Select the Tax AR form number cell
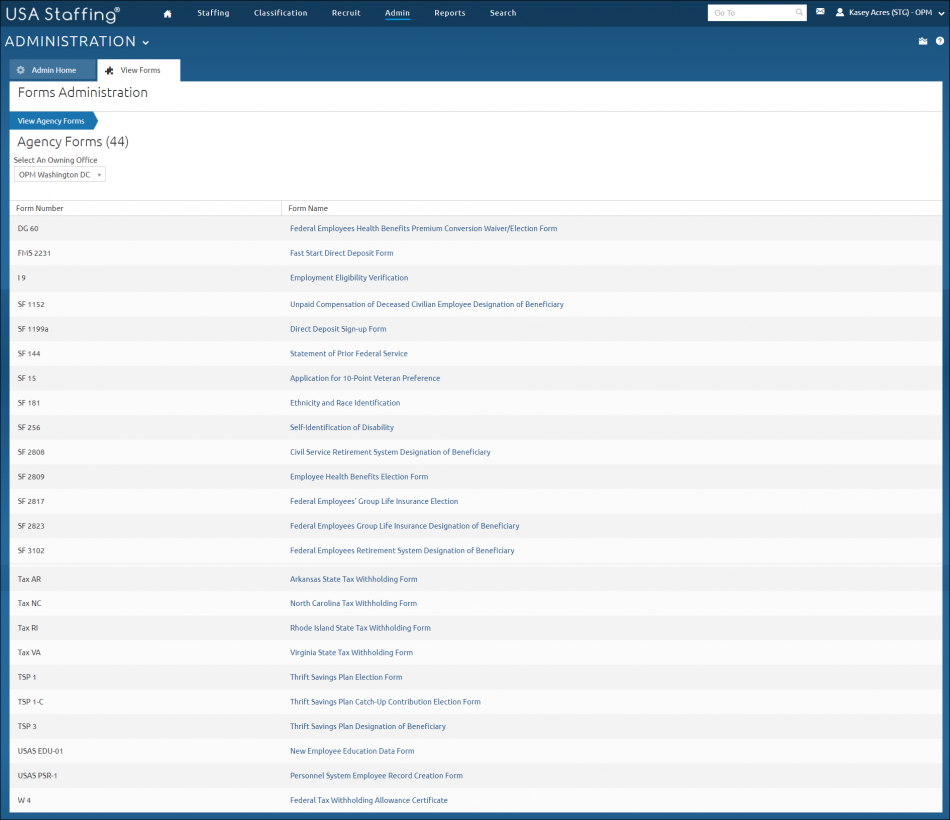The width and height of the screenshot is (950, 820). point(29,579)
